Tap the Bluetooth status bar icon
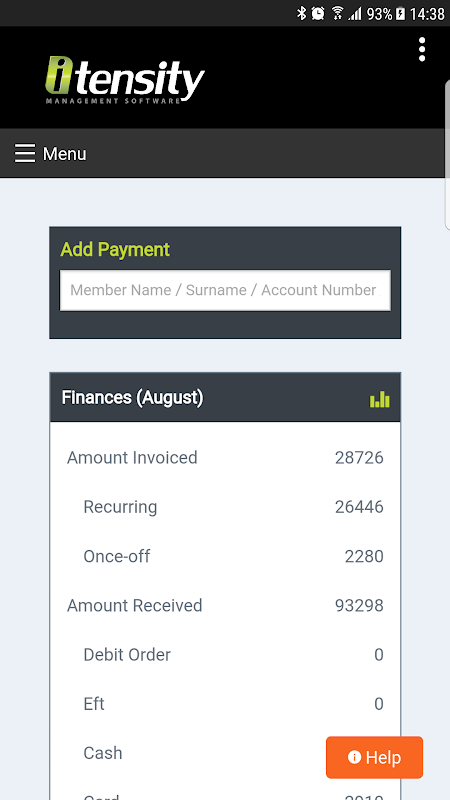Viewport: 450px width, 800px height. click(302, 13)
